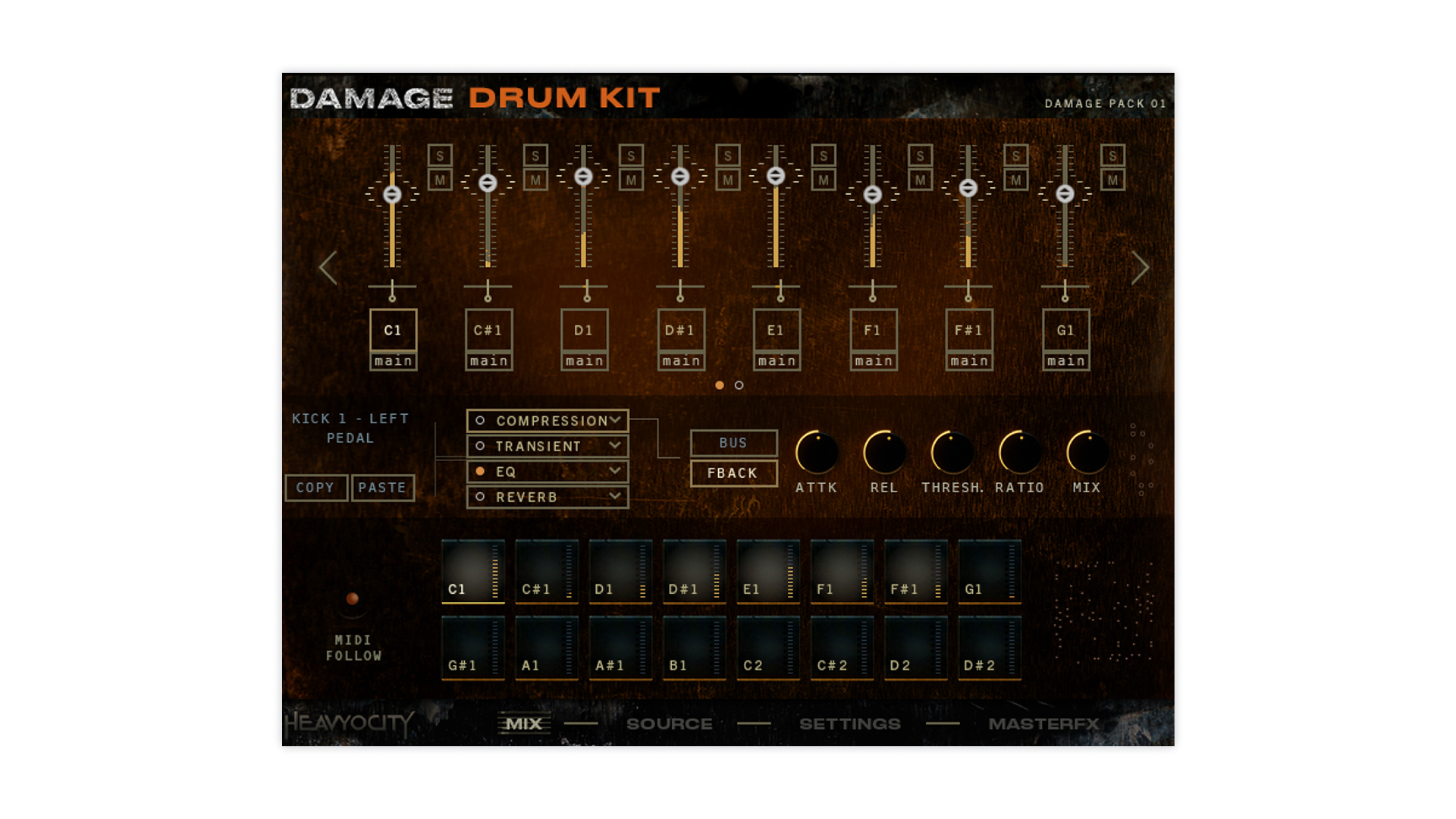Click the RATIO knob
Screen dimensions: 1456x819
(1020, 453)
